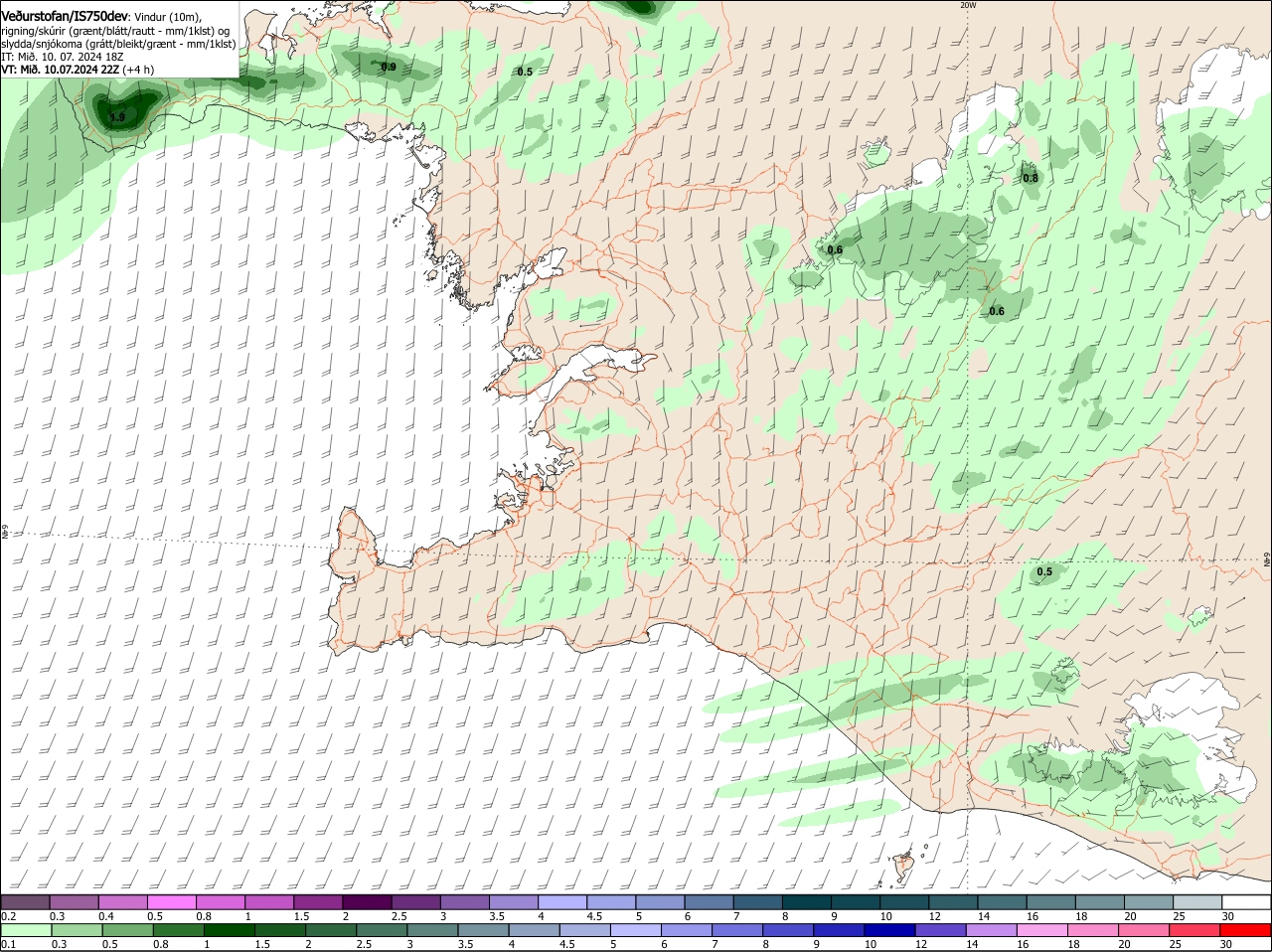Screen dimensions: 1272x952
Task: Select the 'VT: Mið. 10.07.2024 22Z (+4 h)' line
Action: click(x=78, y=70)
